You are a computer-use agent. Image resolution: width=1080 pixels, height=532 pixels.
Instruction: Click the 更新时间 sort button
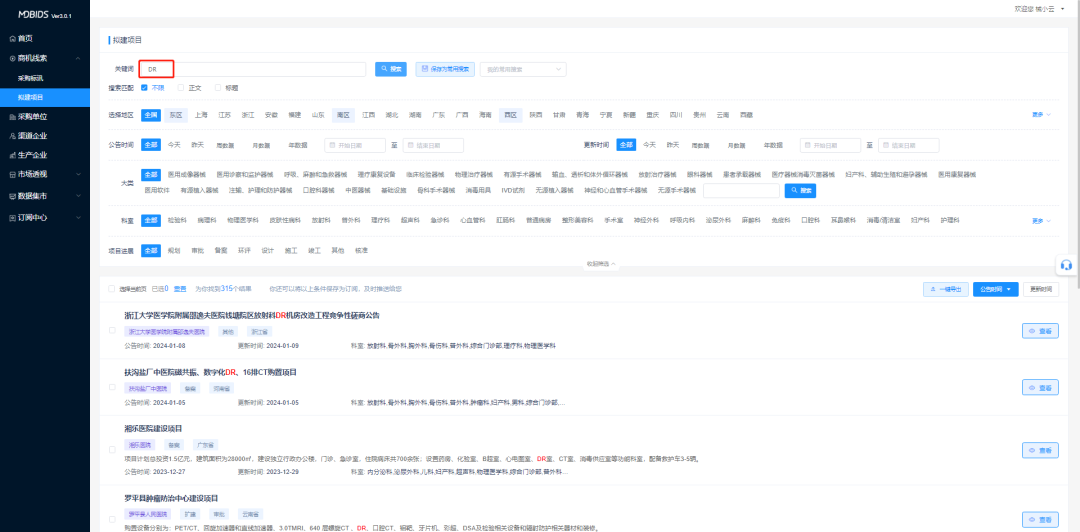1041,289
